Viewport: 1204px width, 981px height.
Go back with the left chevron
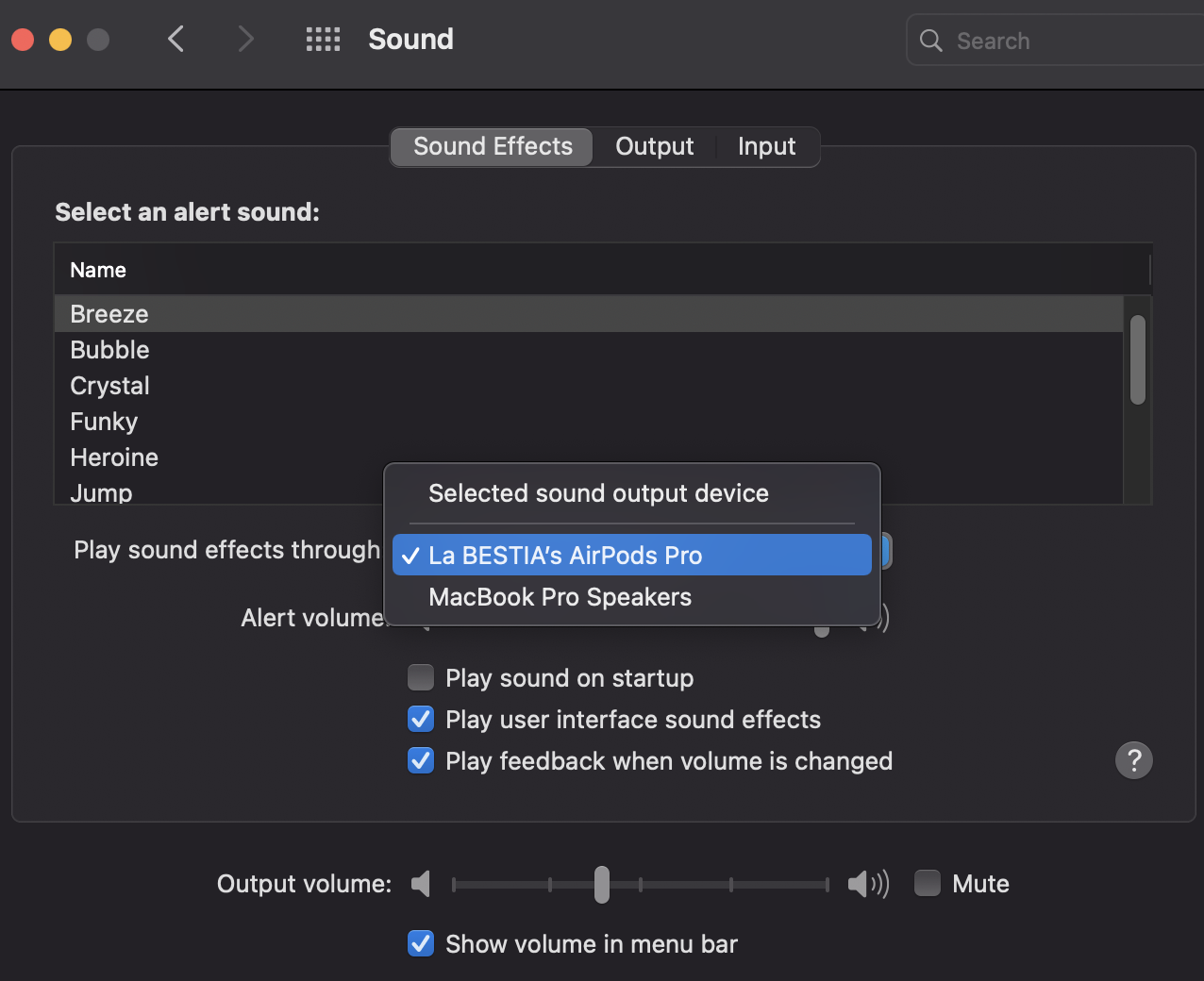(x=176, y=39)
